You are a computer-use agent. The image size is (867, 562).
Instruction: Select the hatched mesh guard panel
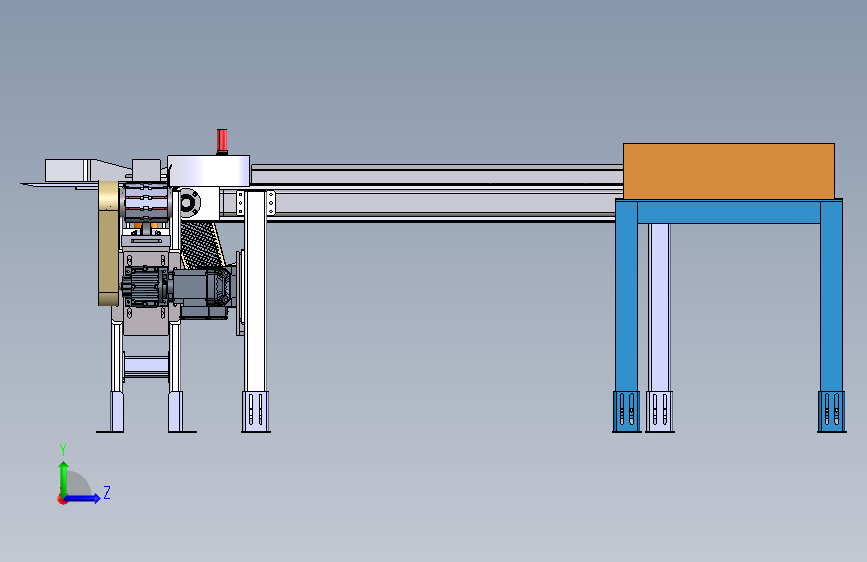pos(200,244)
